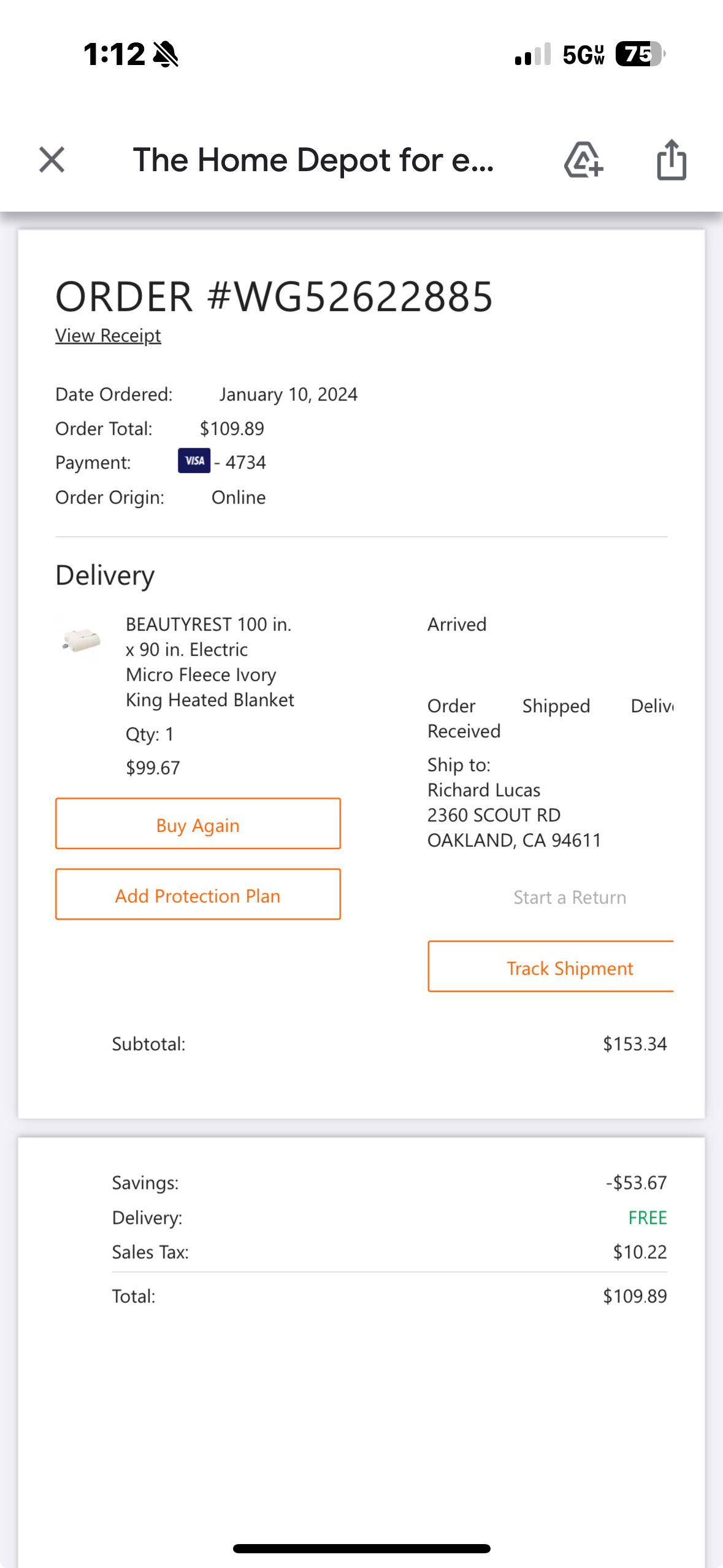Tap the truncated email title text
This screenshot has height=1568, width=723.
pos(313,160)
